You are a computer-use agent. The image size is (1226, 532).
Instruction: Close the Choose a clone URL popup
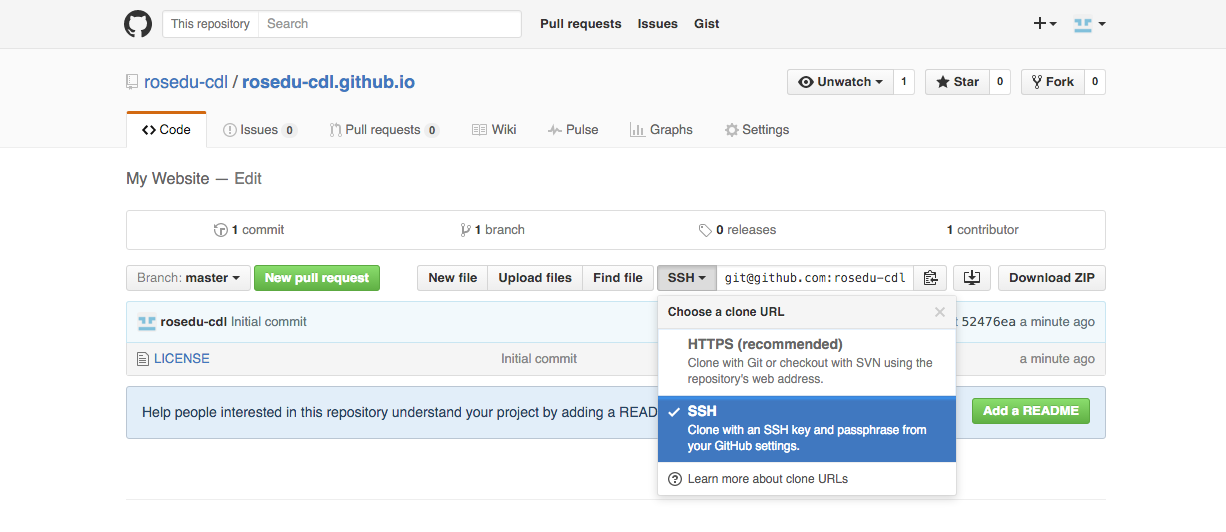pos(940,312)
